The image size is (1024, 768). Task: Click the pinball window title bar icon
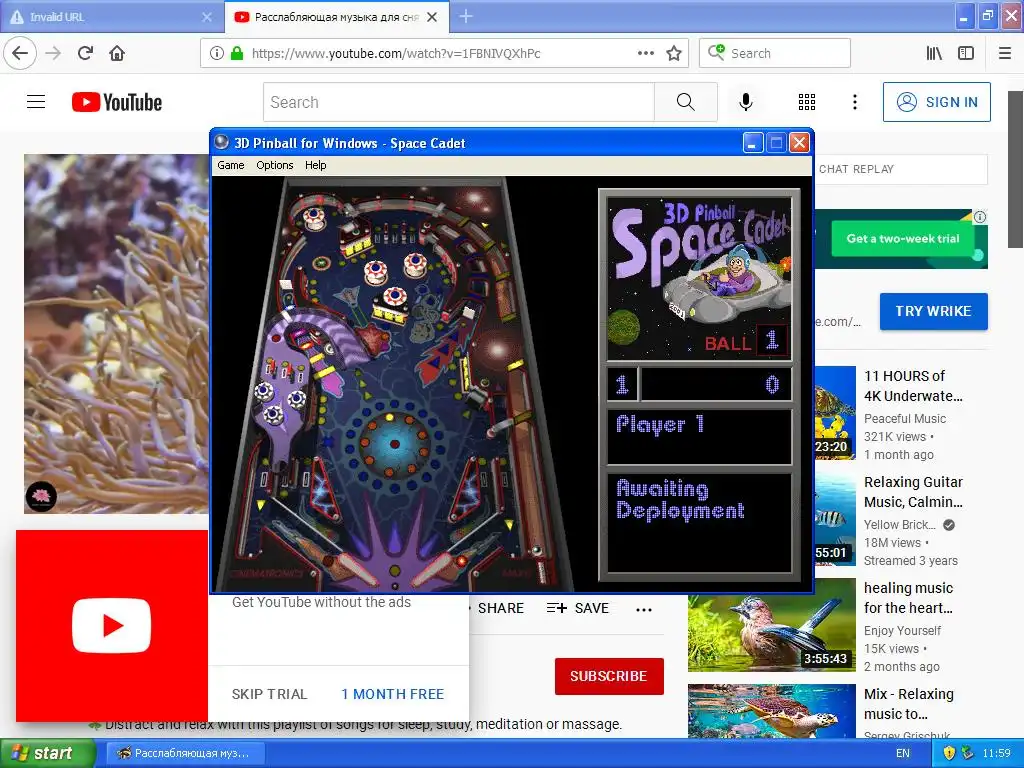coord(222,142)
